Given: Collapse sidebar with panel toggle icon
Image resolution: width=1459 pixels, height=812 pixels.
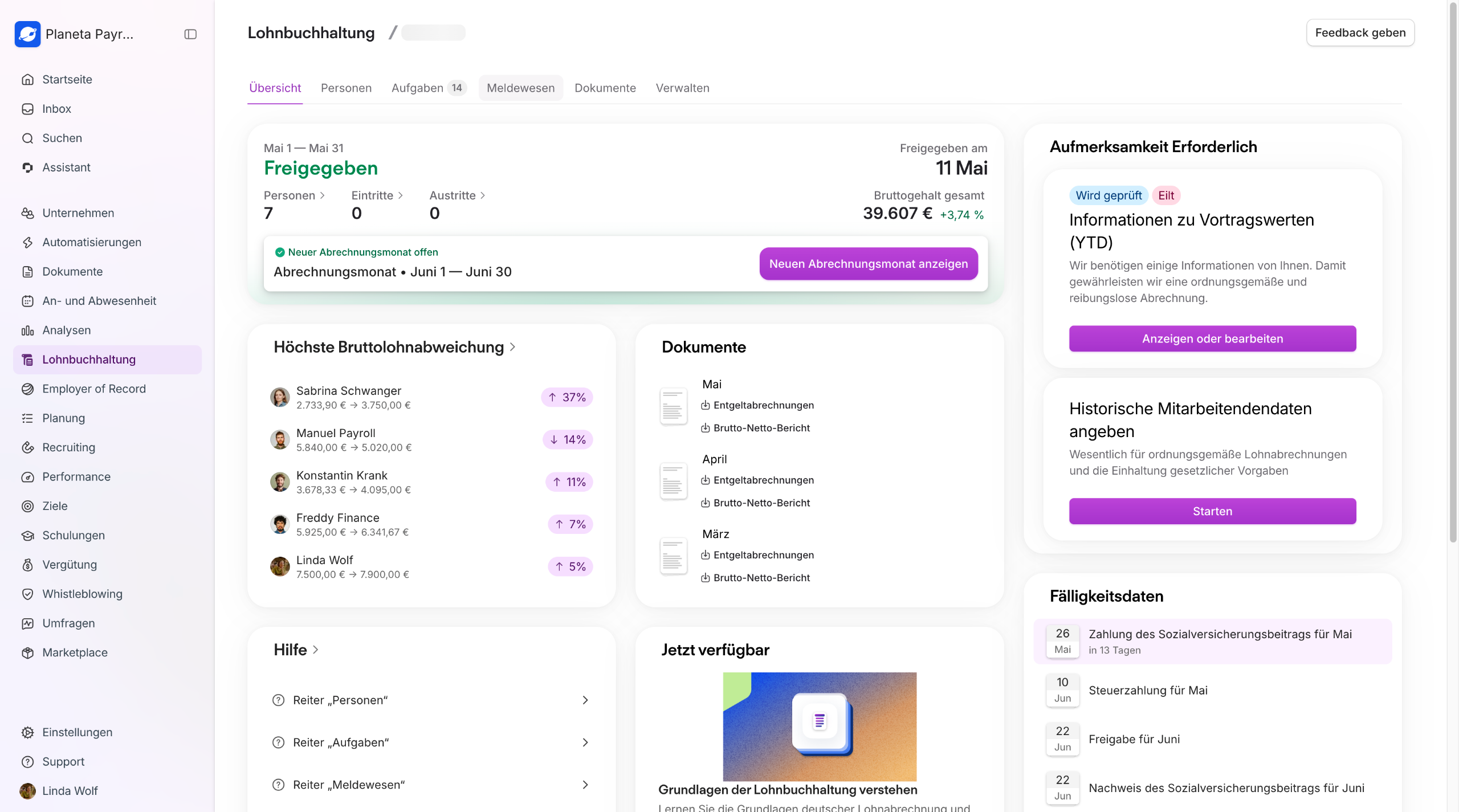Looking at the screenshot, I should tap(190, 34).
